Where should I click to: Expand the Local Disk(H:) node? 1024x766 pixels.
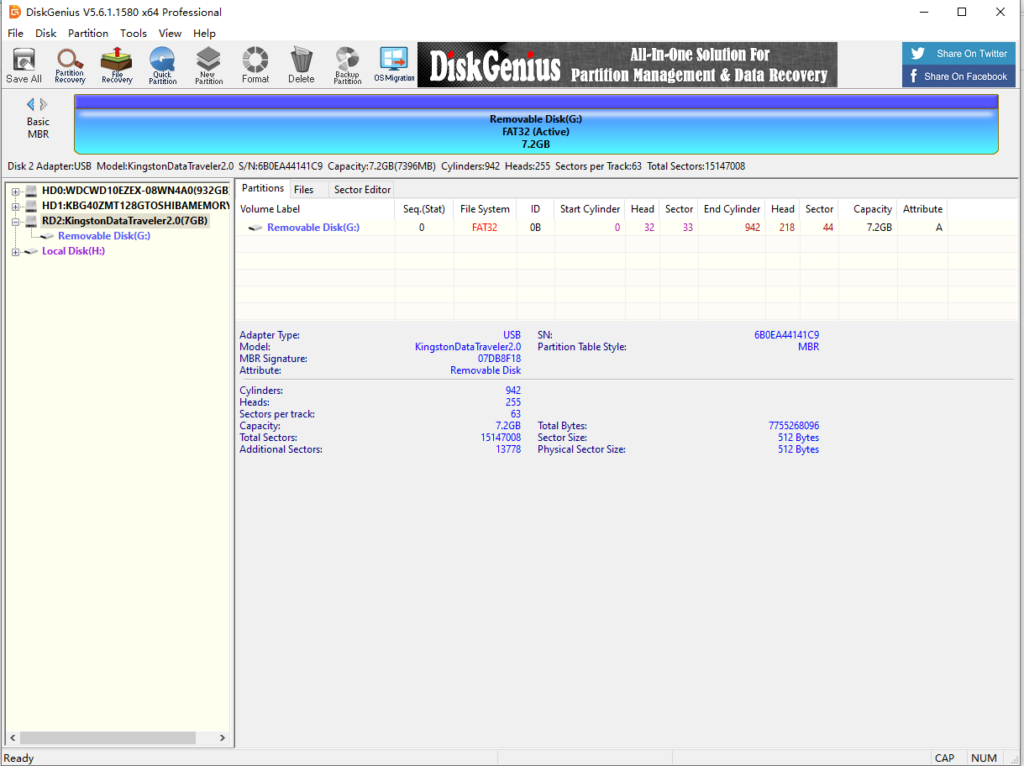point(15,251)
